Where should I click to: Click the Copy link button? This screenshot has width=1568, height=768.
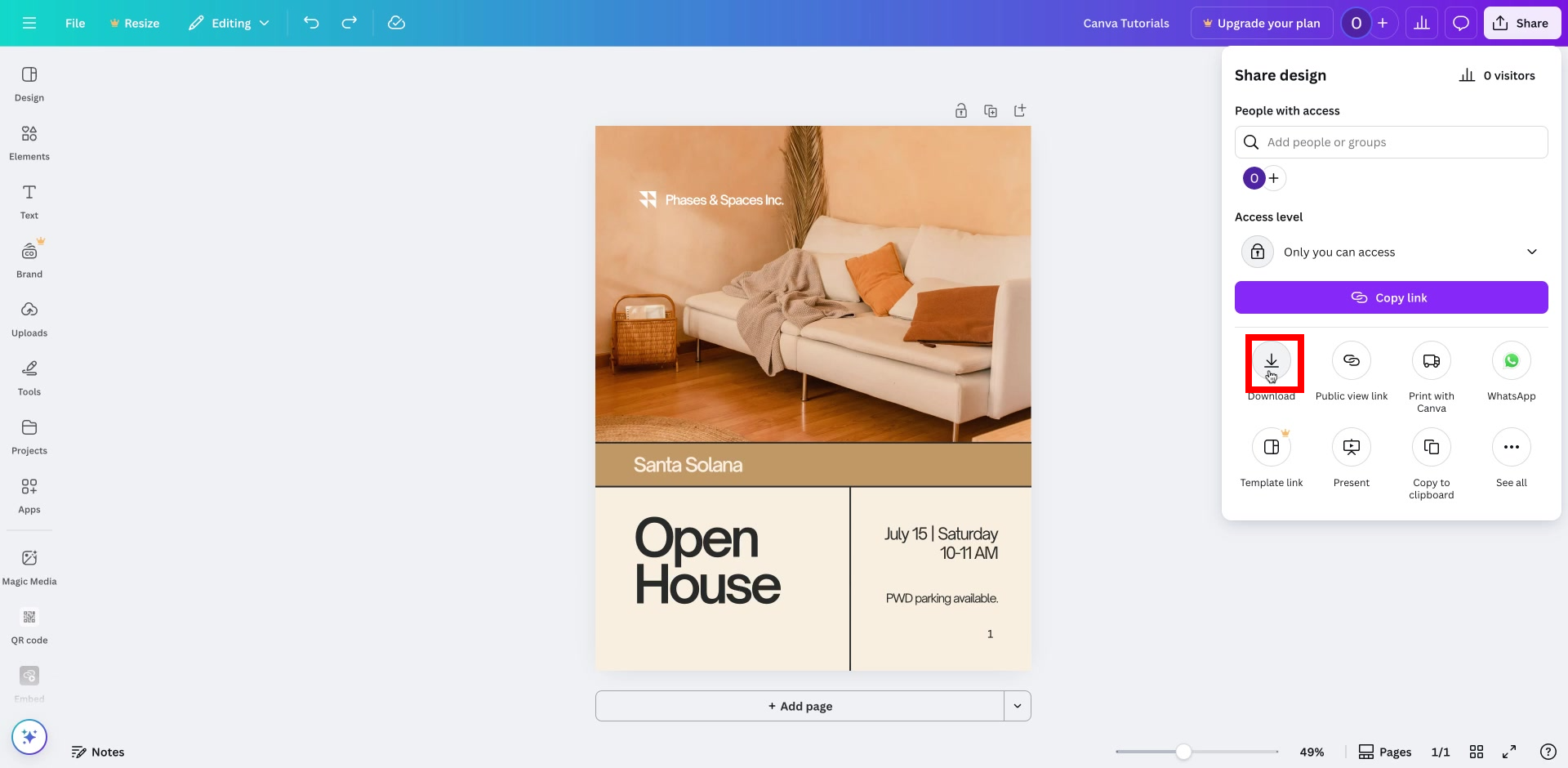pos(1391,297)
